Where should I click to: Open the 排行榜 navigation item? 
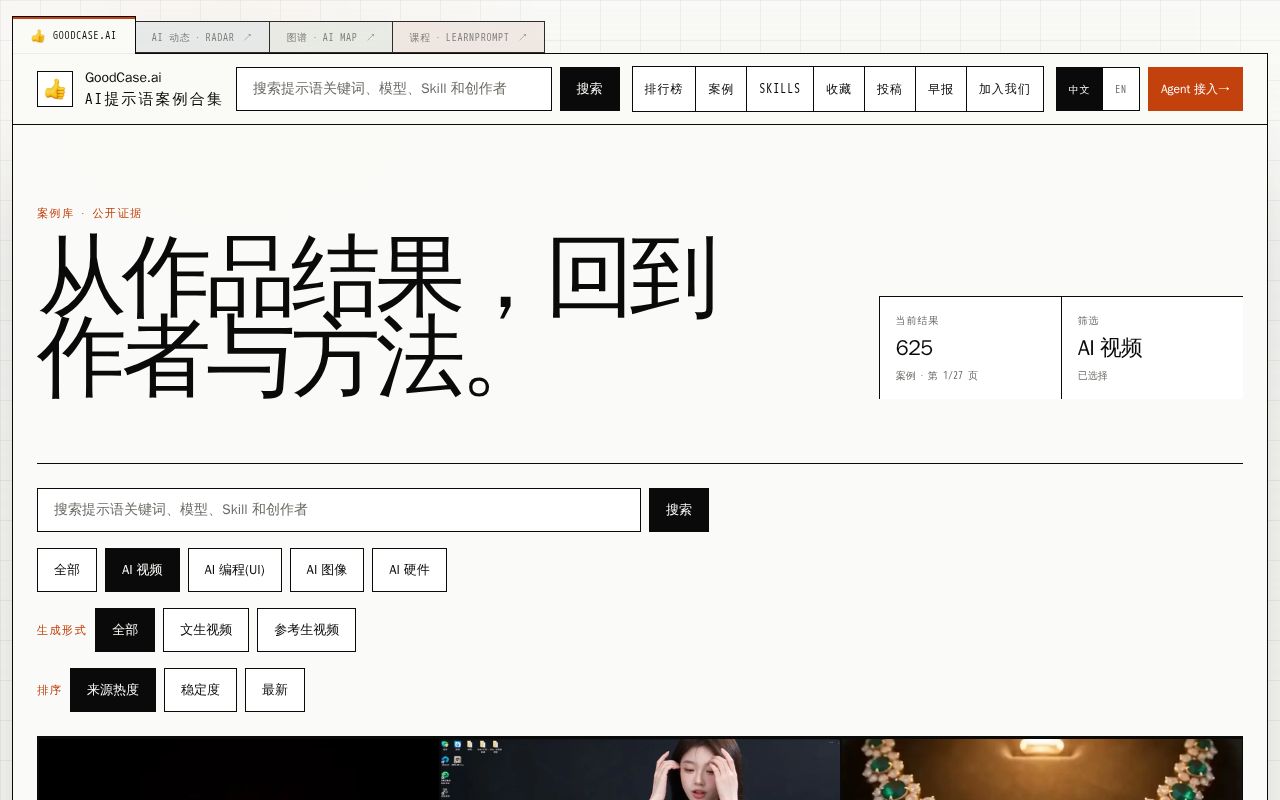pos(664,89)
